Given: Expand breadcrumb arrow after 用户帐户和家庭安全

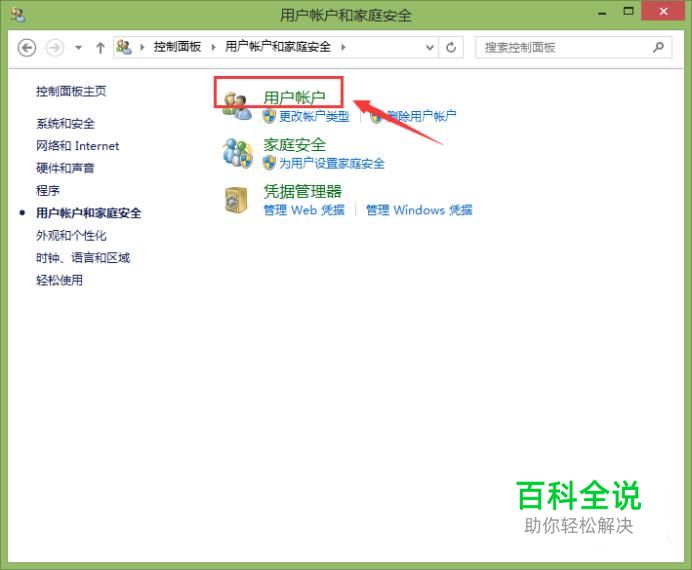Looking at the screenshot, I should [x=343, y=47].
